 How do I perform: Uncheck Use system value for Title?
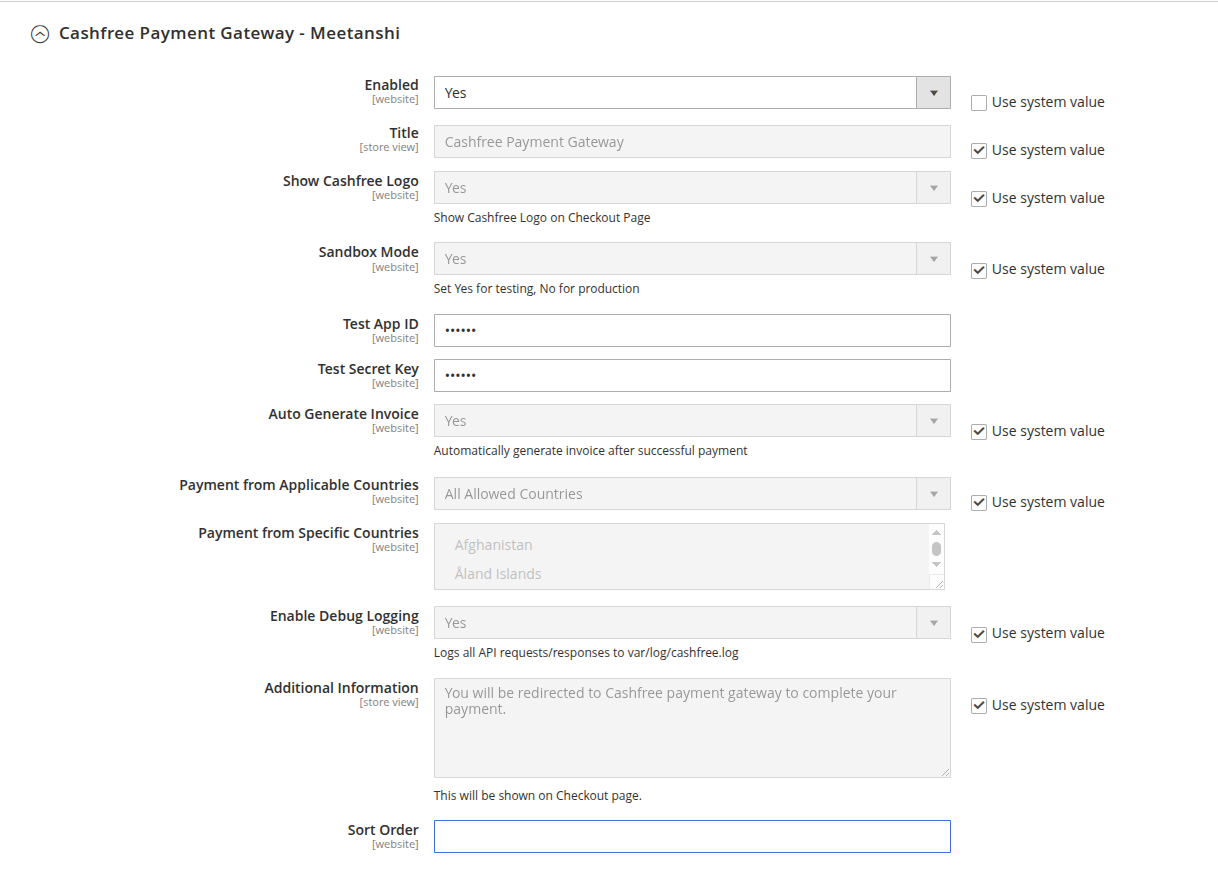point(979,150)
